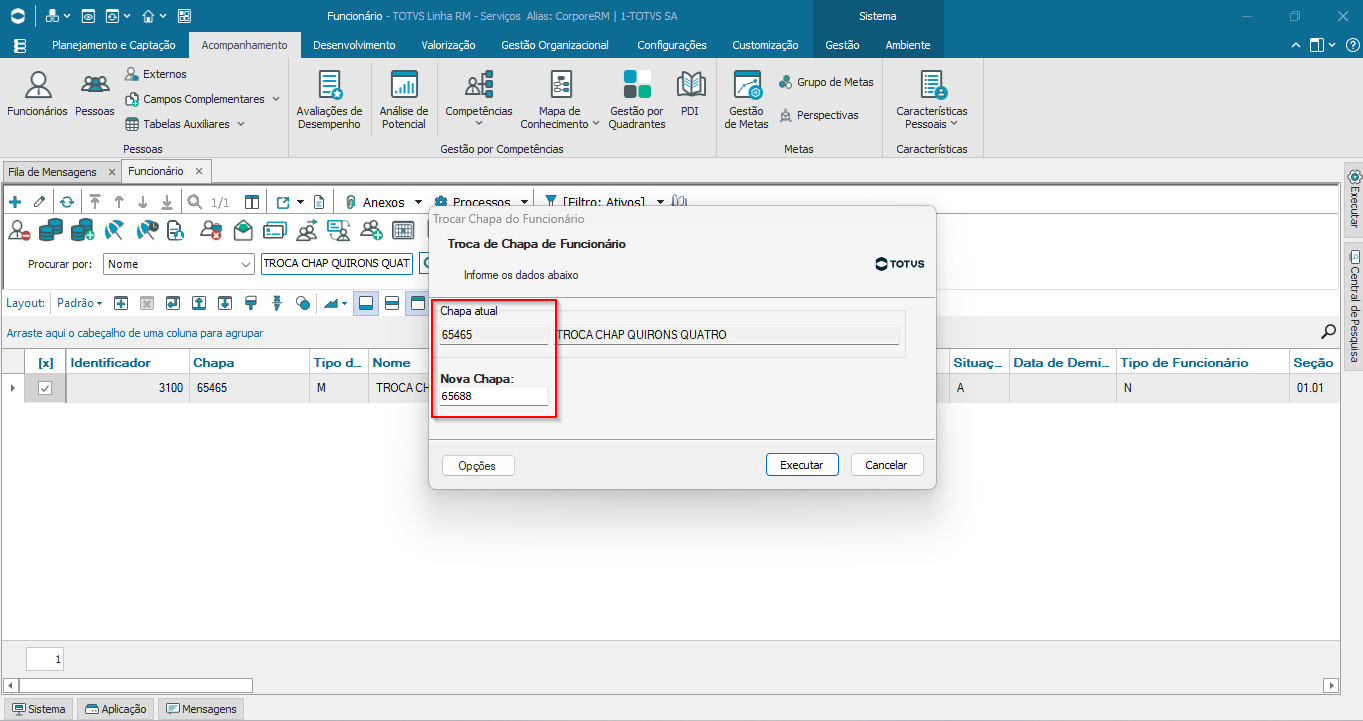The image size is (1363, 721).
Task: Click Cancelar in the dialog
Action: click(886, 465)
